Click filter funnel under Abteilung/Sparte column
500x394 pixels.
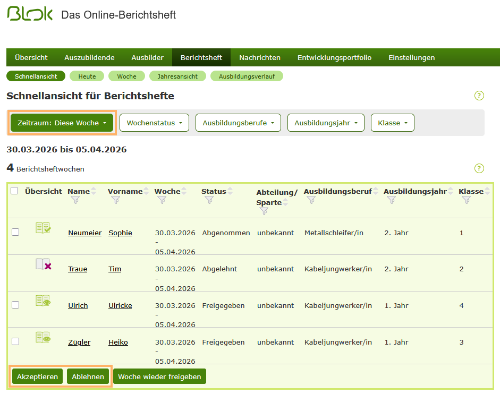(264, 211)
